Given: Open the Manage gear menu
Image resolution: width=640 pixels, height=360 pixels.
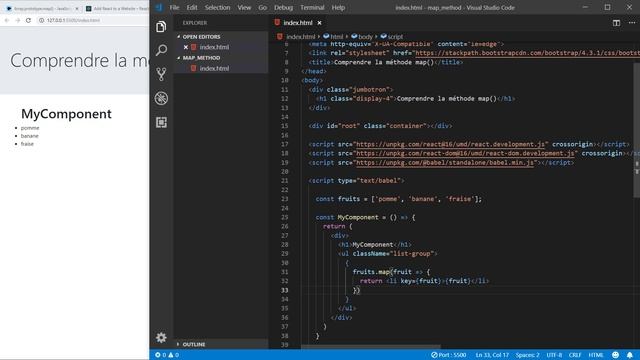Looking at the screenshot, I should click(x=161, y=338).
